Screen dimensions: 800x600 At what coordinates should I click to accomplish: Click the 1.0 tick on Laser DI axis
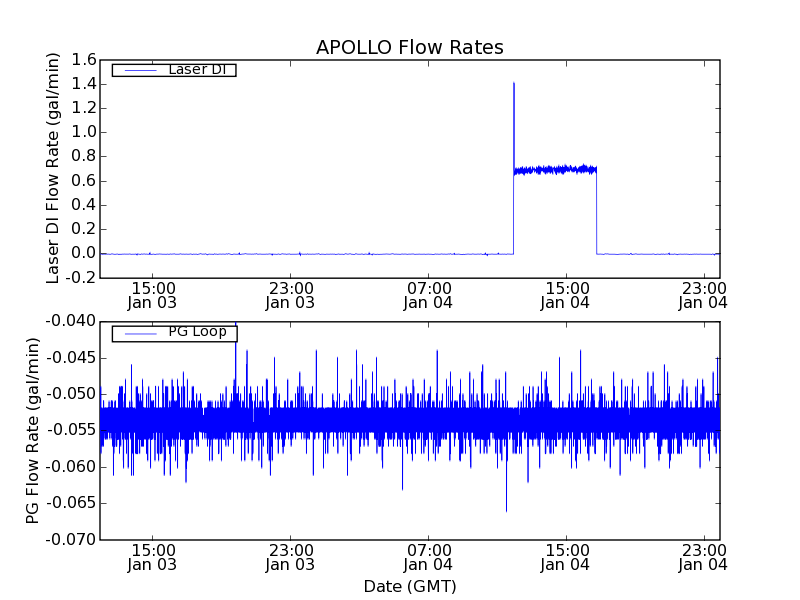[84, 132]
